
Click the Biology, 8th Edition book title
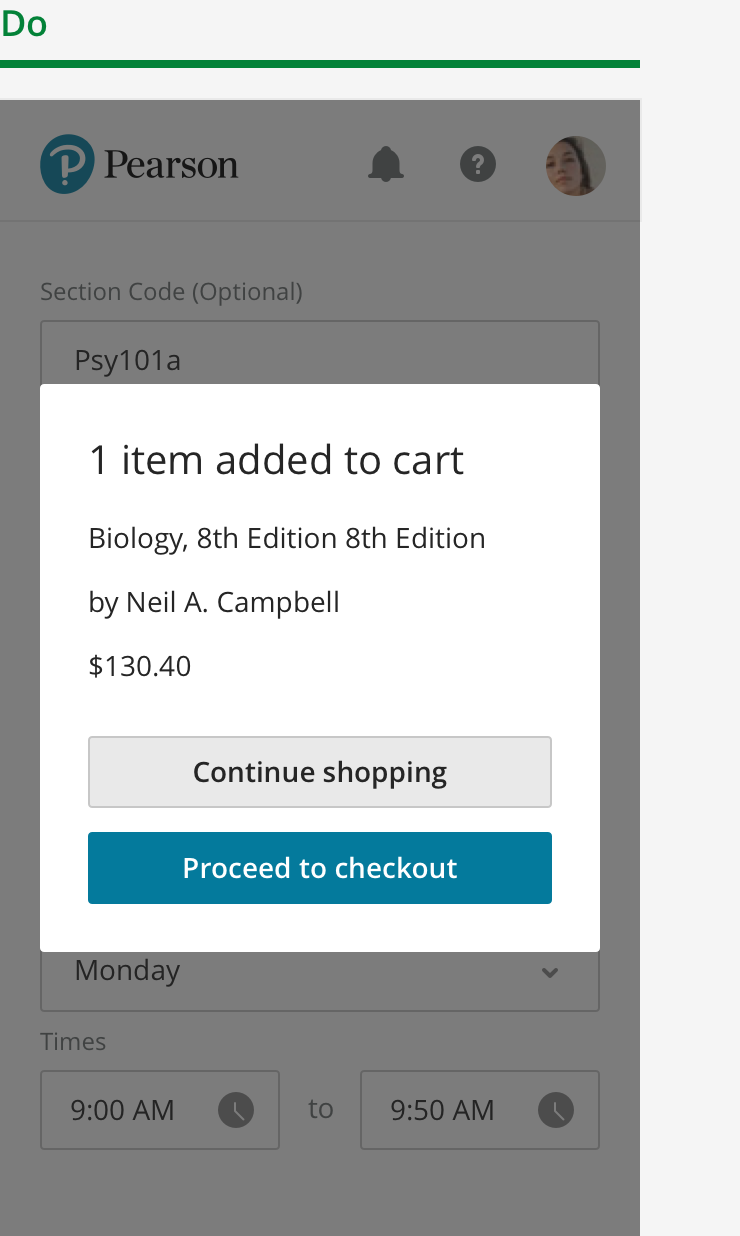tap(287, 538)
